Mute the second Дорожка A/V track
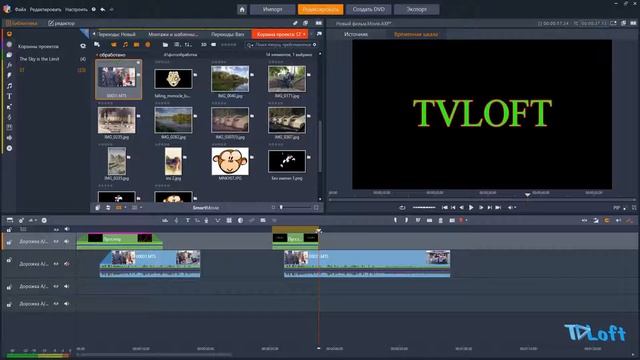This screenshot has height=360, width=640. tap(67, 264)
